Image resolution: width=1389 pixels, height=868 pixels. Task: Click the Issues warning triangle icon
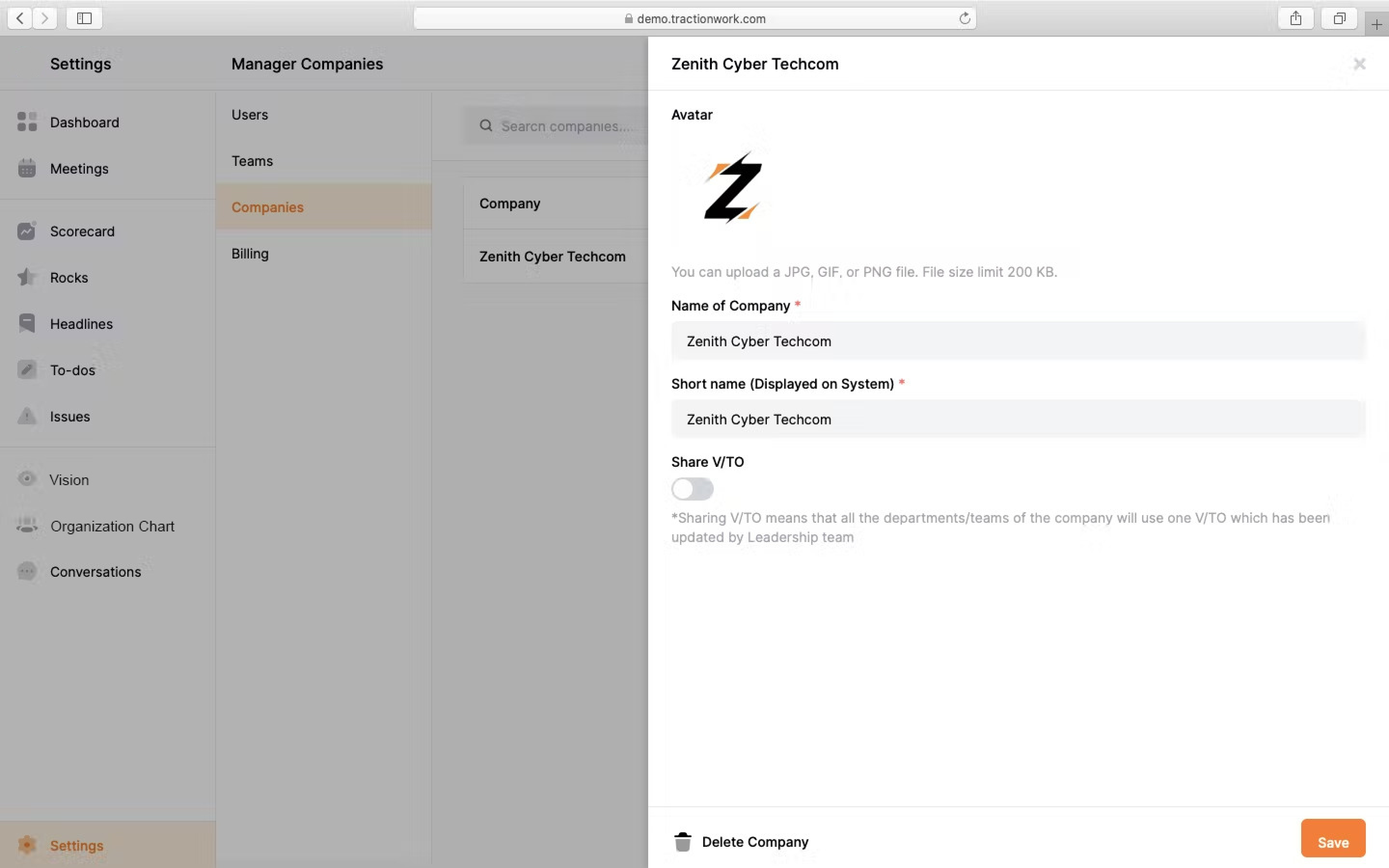tap(27, 416)
